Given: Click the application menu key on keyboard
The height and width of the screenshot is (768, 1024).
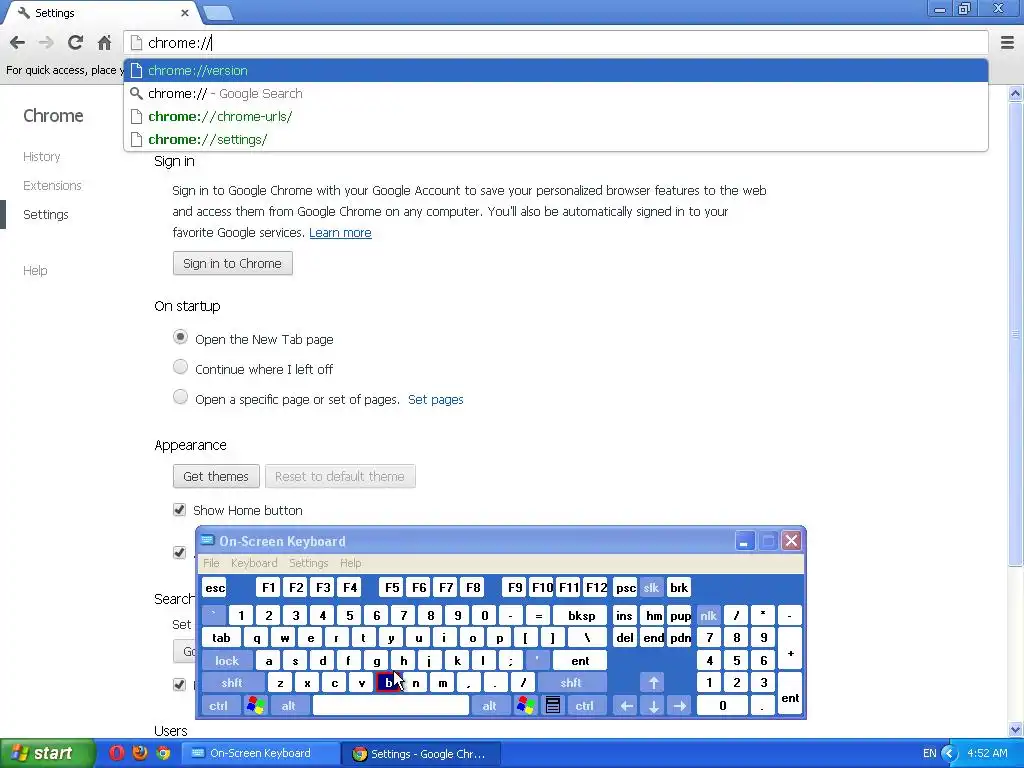Looking at the screenshot, I should click(x=553, y=705).
